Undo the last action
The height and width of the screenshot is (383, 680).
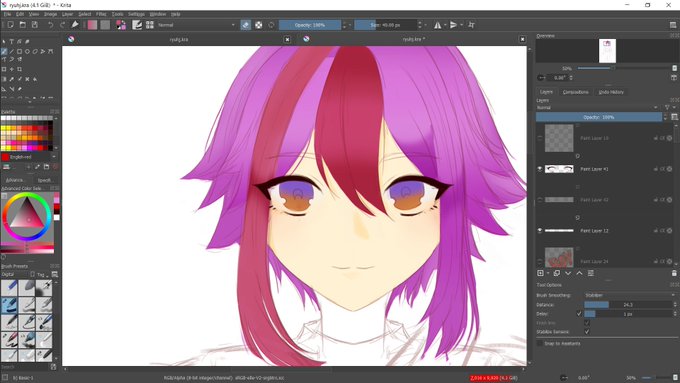[x=51, y=25]
